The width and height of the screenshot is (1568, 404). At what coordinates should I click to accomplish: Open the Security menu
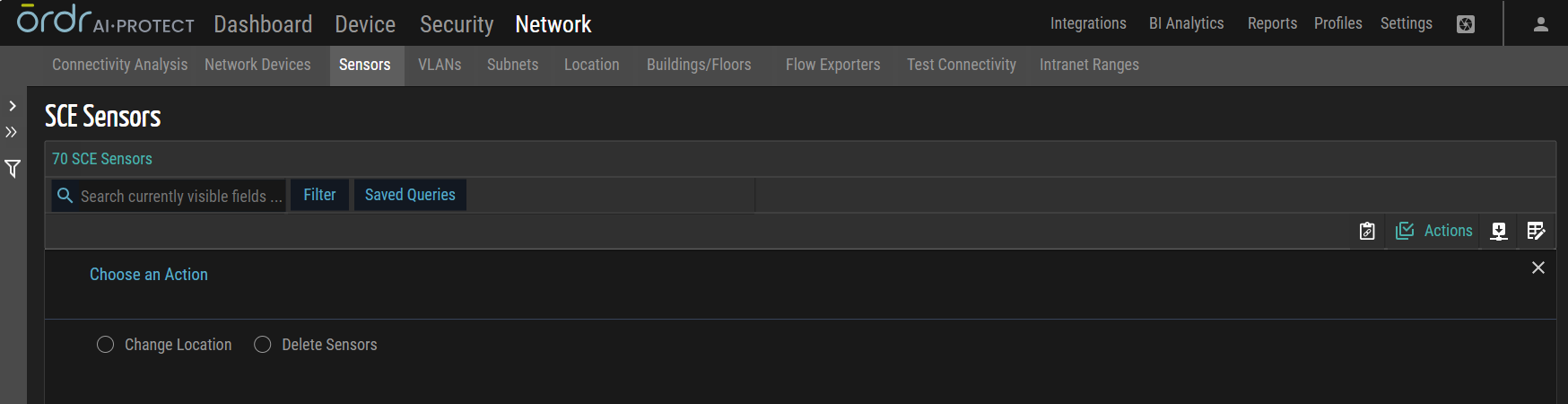pyautogui.click(x=457, y=24)
